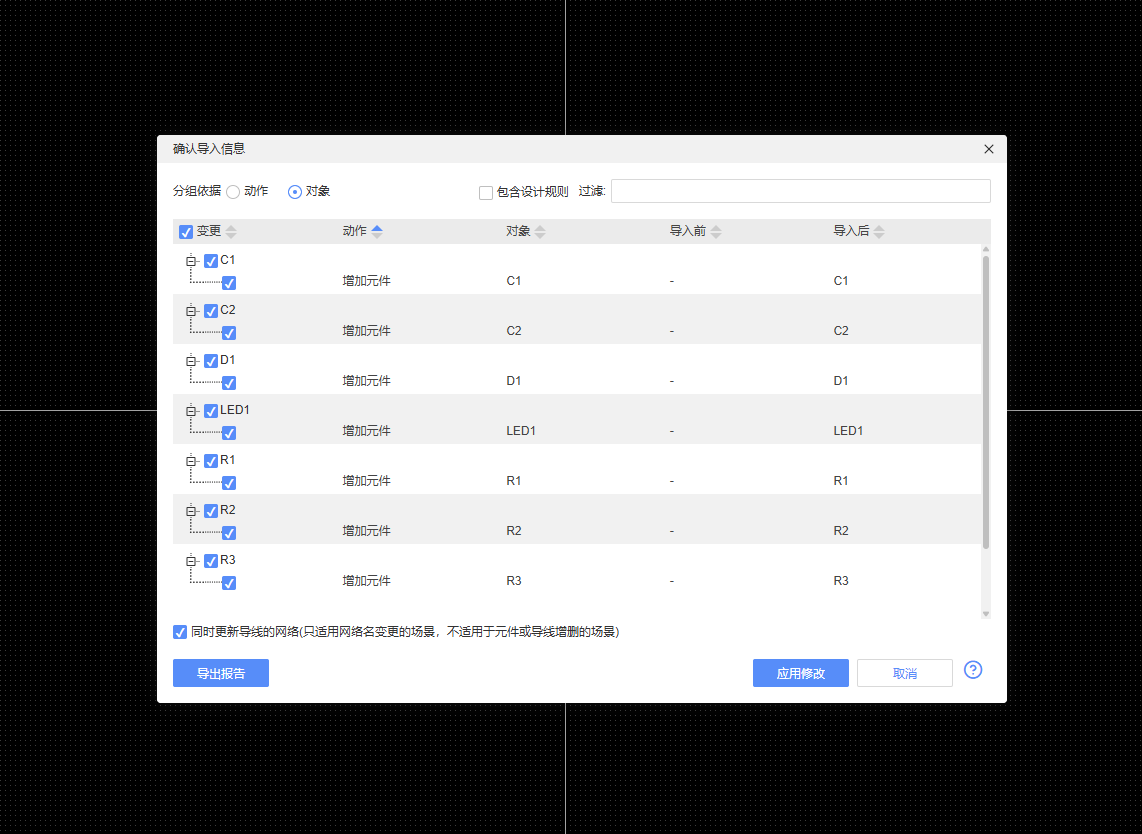Uncheck child checkbox under R3
This screenshot has height=834, width=1142.
[x=229, y=583]
